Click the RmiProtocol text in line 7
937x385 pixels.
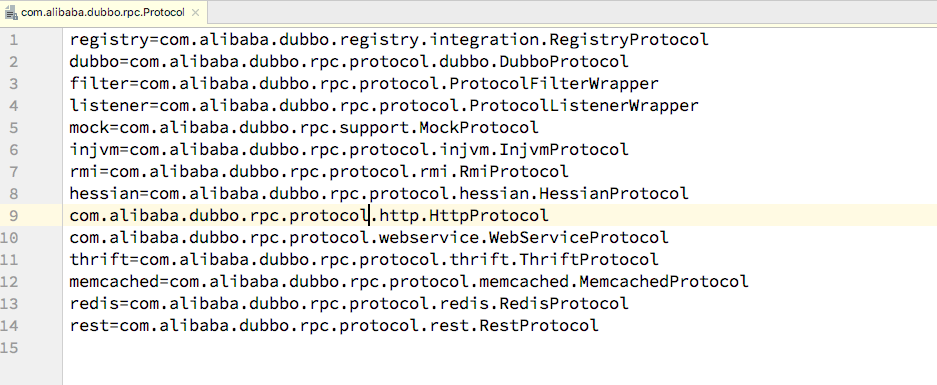[513, 172]
